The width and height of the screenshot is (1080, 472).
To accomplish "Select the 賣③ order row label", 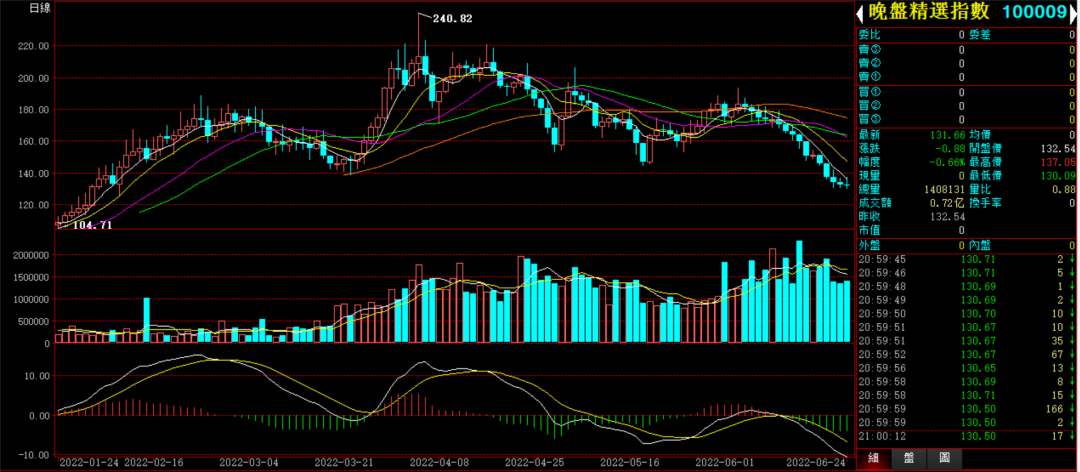I will coord(869,50).
